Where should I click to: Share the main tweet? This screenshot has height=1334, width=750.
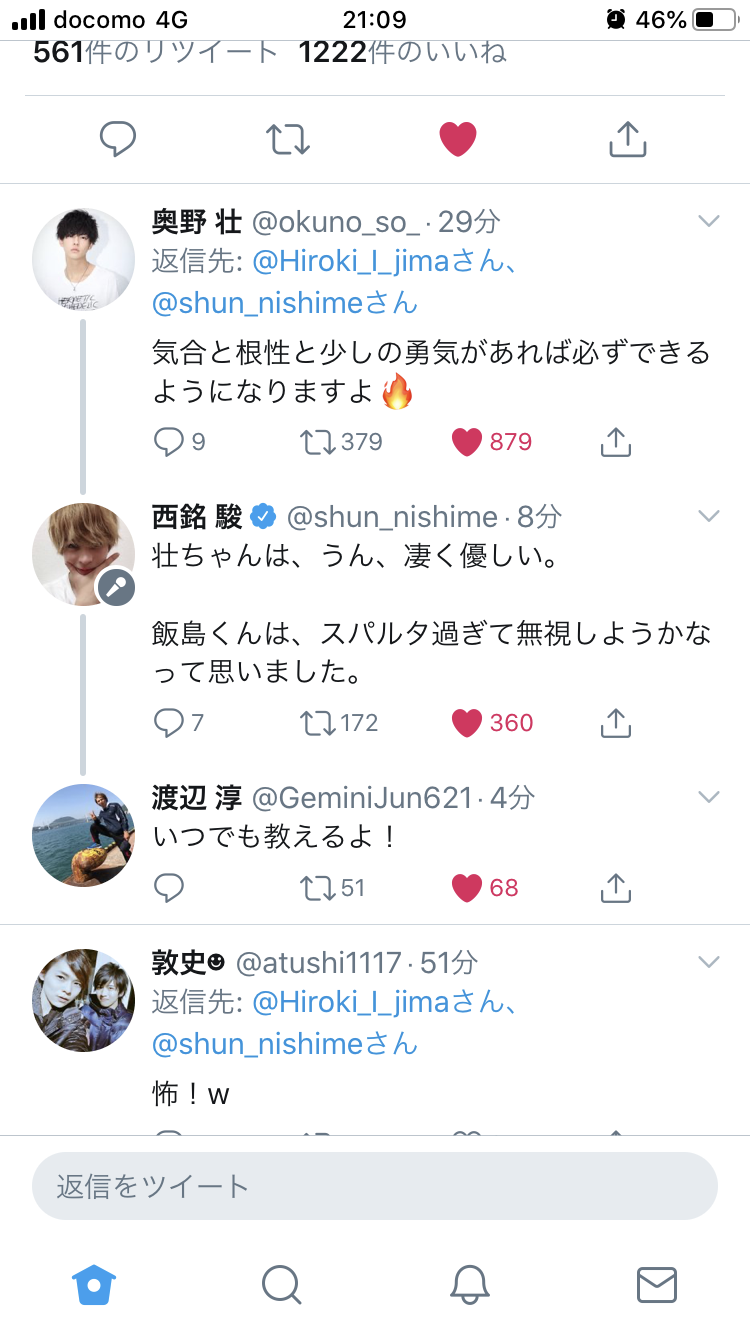tap(628, 139)
